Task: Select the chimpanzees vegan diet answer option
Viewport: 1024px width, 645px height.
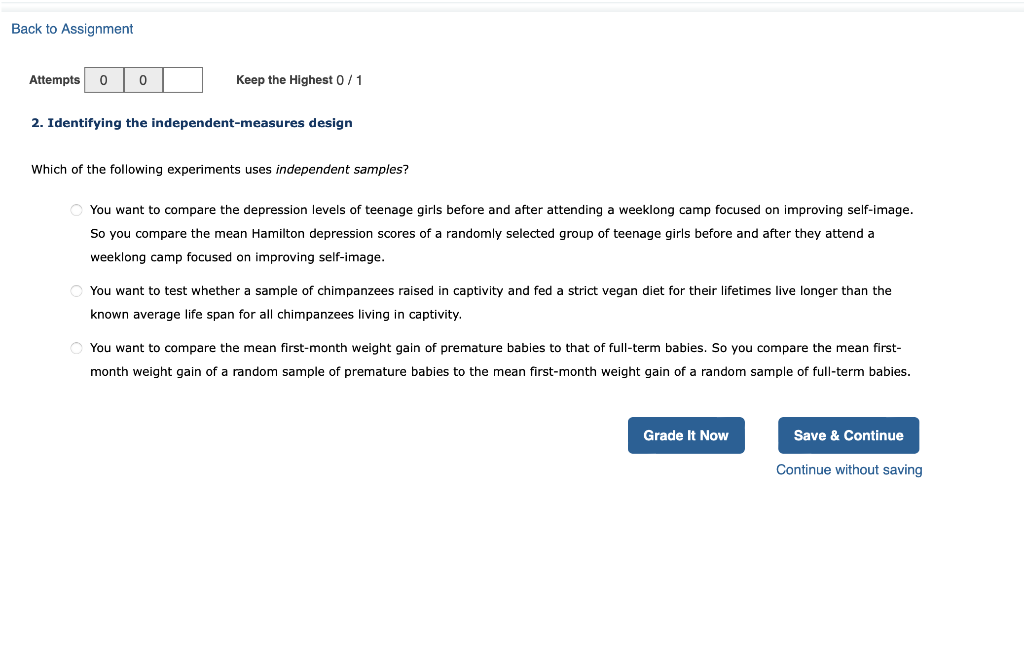Action: [76, 290]
